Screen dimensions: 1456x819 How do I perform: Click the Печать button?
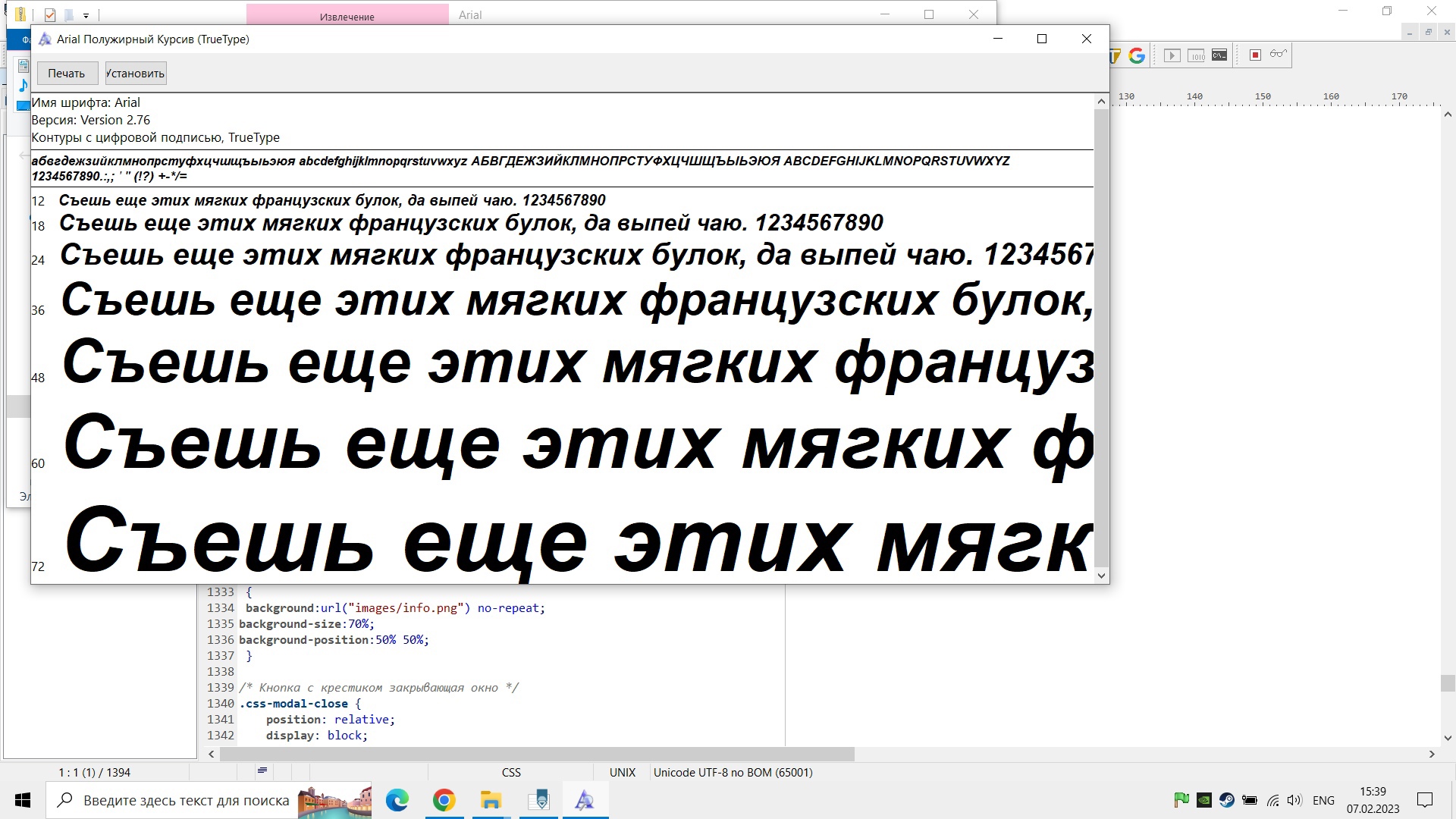[x=67, y=74]
